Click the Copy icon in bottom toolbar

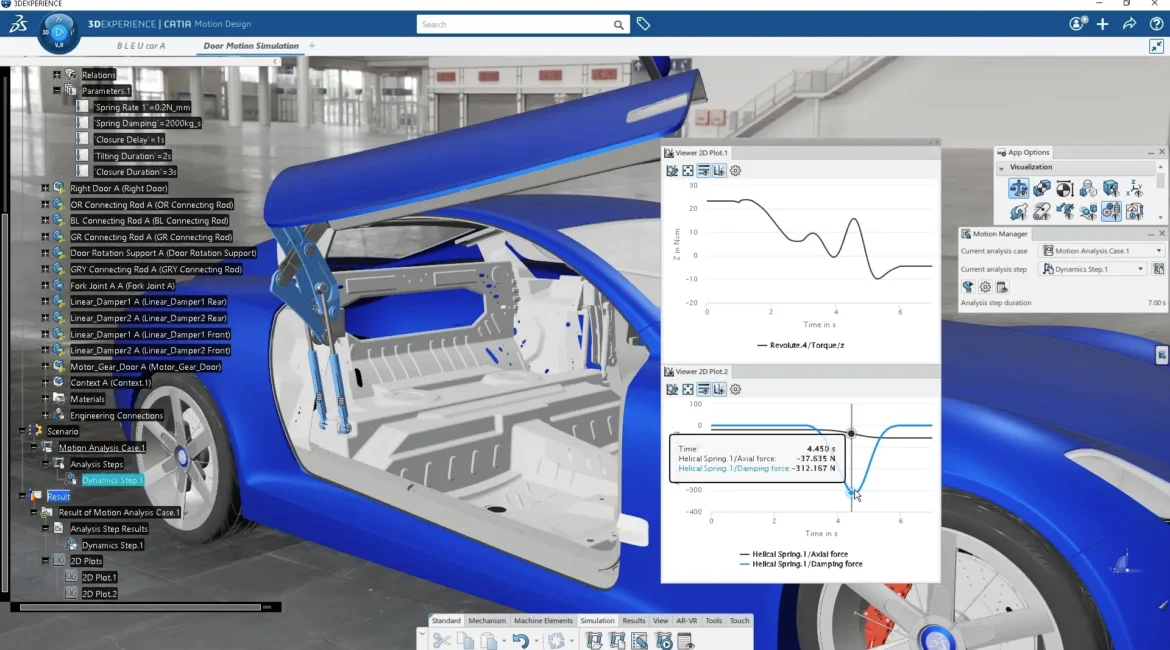click(x=465, y=640)
